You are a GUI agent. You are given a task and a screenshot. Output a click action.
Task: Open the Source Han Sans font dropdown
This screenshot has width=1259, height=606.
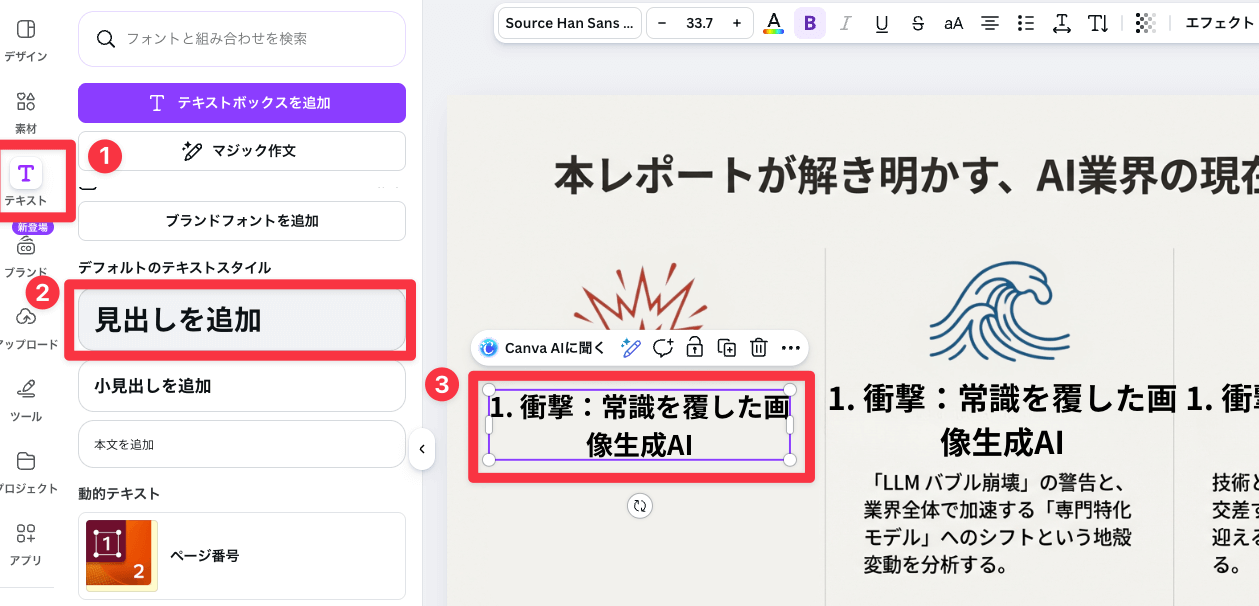tap(569, 22)
